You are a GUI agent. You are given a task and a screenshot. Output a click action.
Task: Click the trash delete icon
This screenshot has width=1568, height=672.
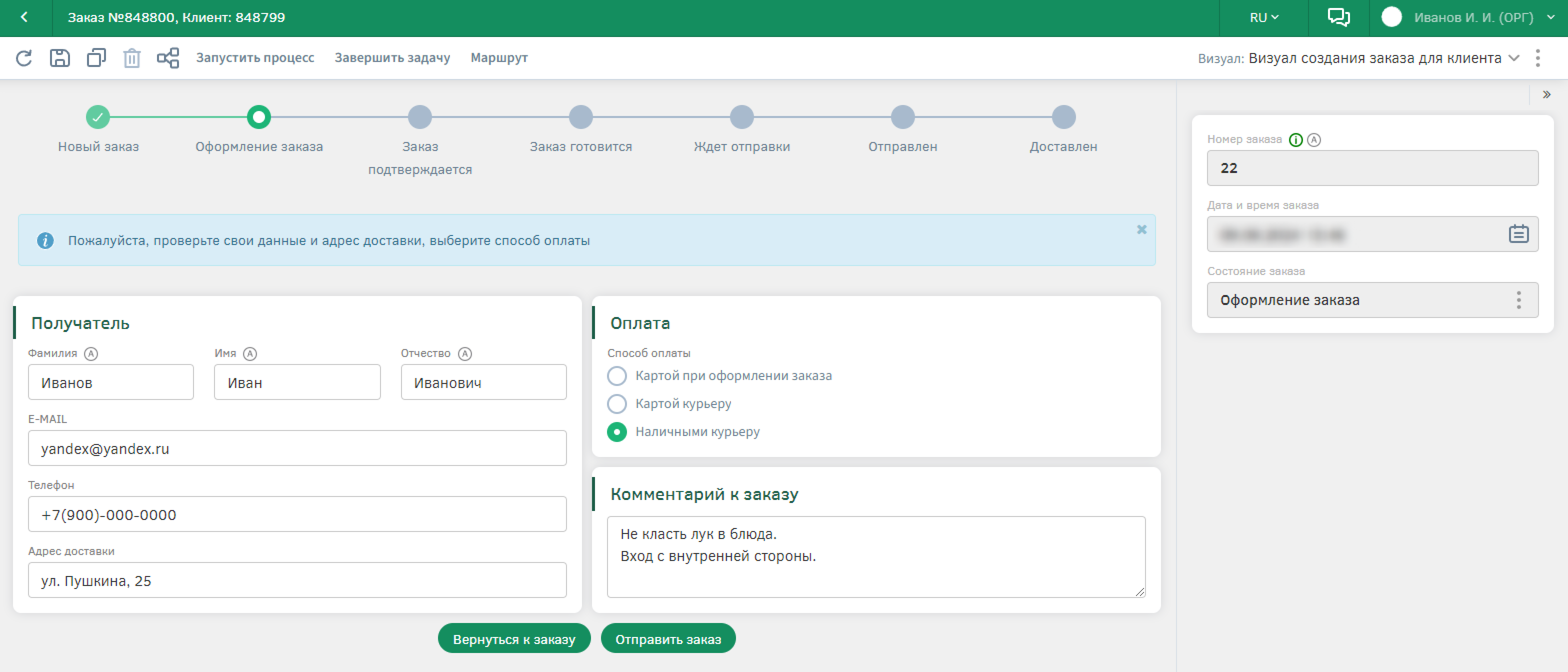pos(131,58)
